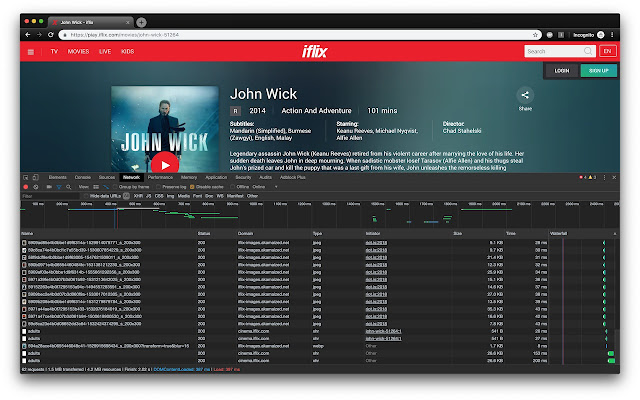Sort by Waterfall column arrow
This screenshot has width=640, height=400.
(615, 233)
